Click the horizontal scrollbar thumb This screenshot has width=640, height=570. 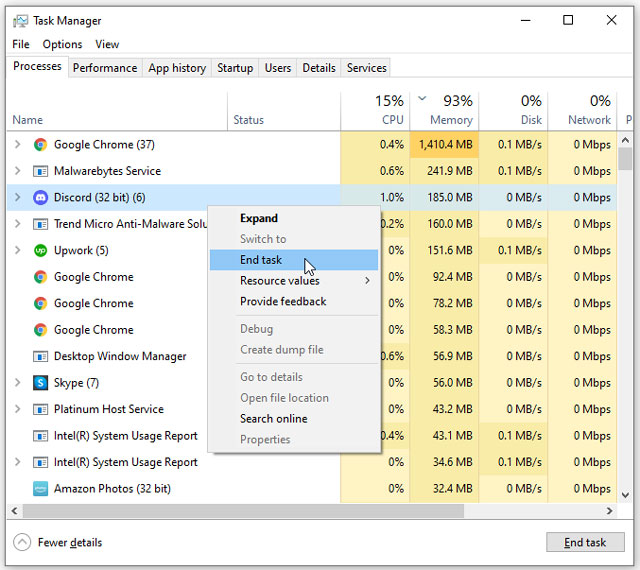click(x=243, y=511)
